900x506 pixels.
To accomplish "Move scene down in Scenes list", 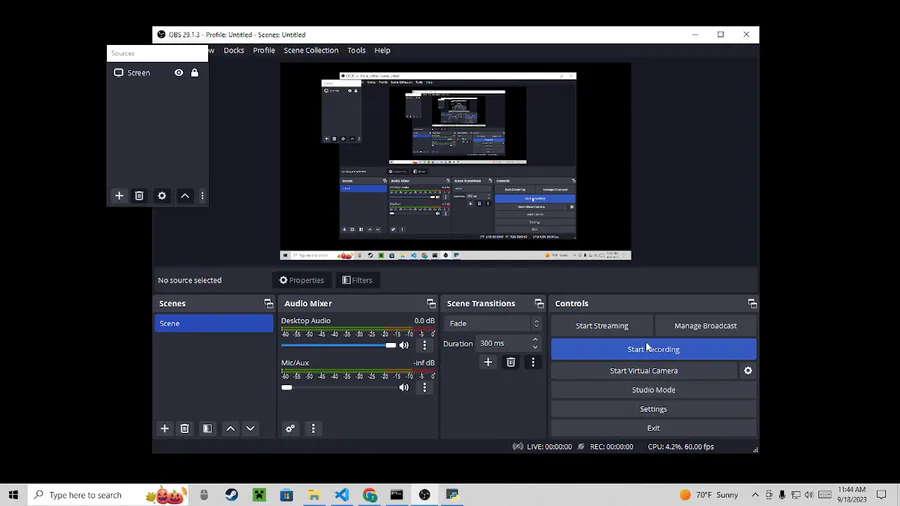I will tap(250, 429).
